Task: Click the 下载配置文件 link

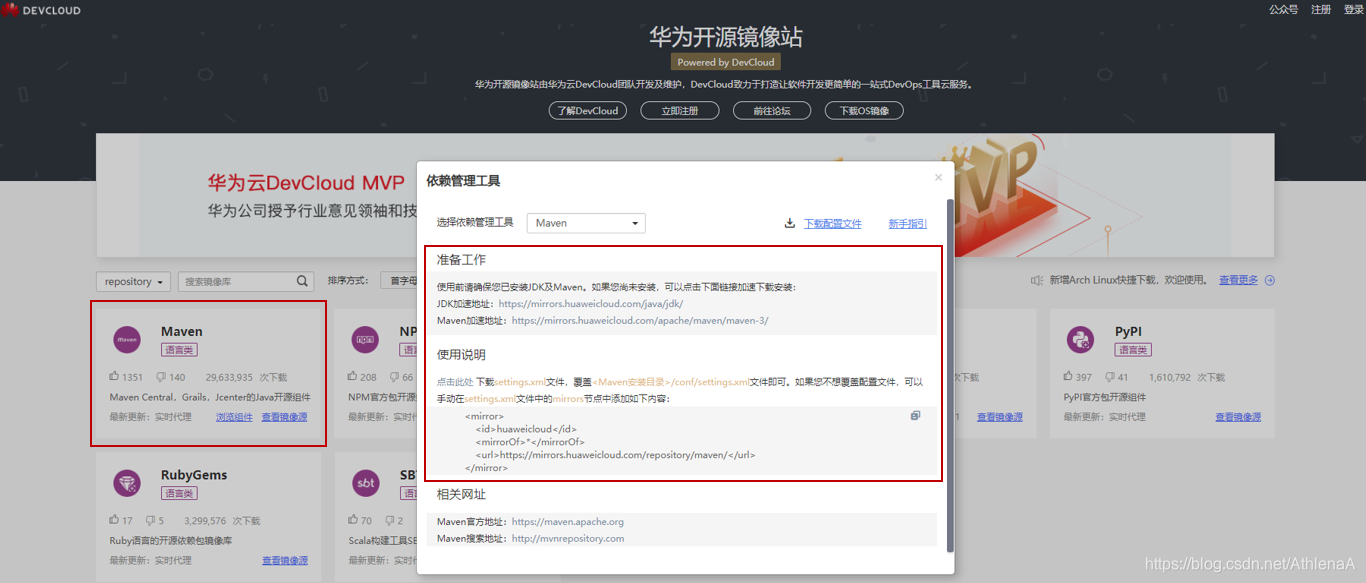Action: click(x=833, y=224)
